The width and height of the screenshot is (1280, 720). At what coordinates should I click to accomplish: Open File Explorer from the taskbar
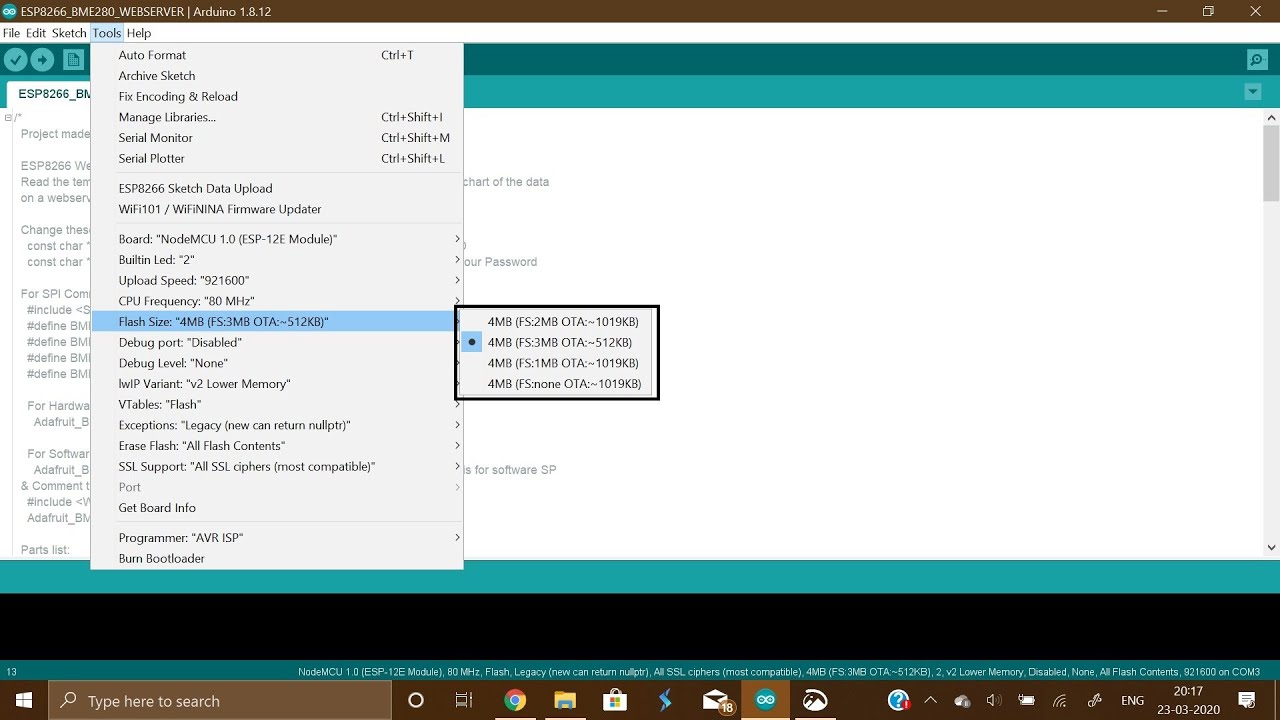565,701
